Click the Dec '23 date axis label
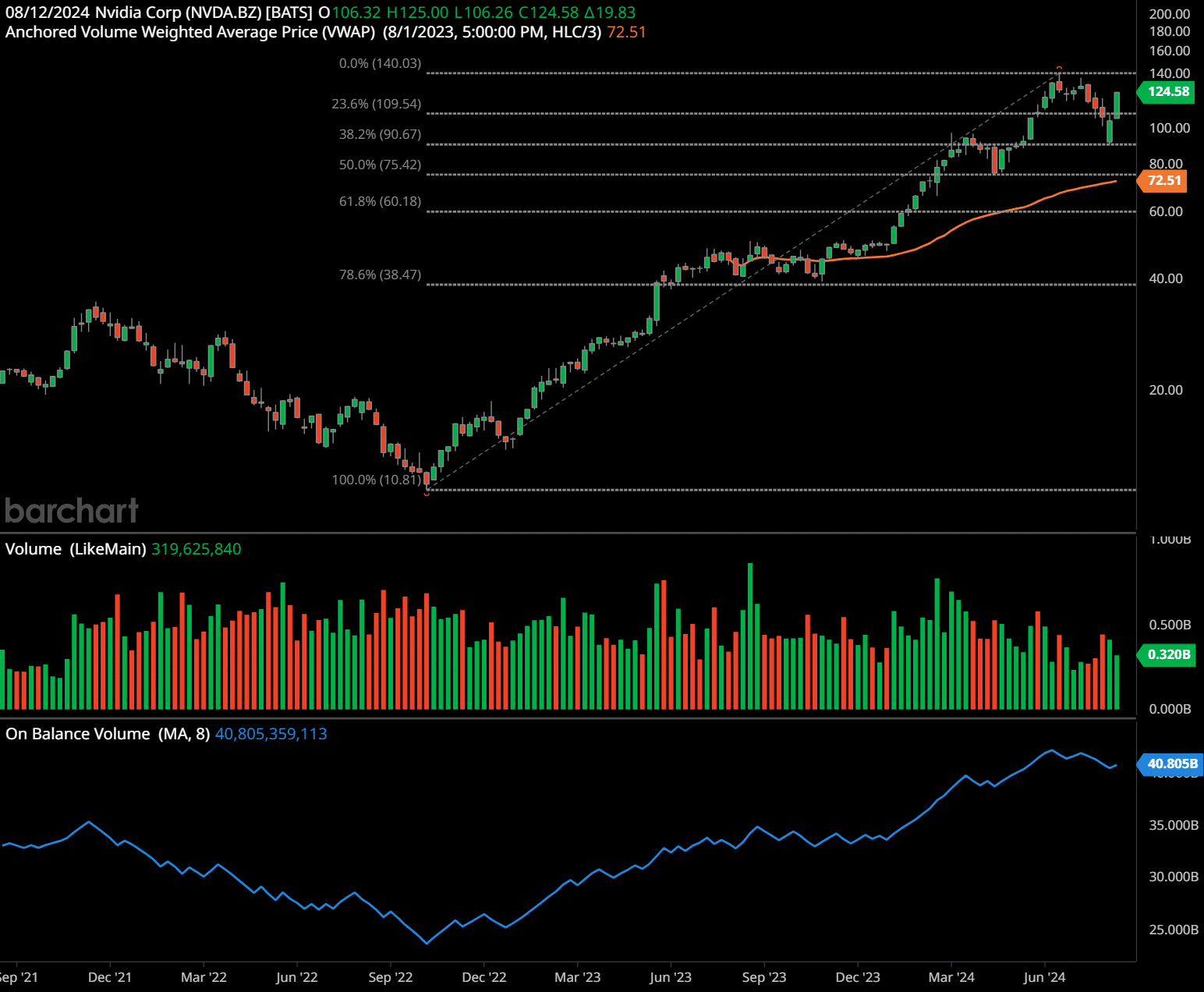Image resolution: width=1204 pixels, height=992 pixels. tap(858, 977)
